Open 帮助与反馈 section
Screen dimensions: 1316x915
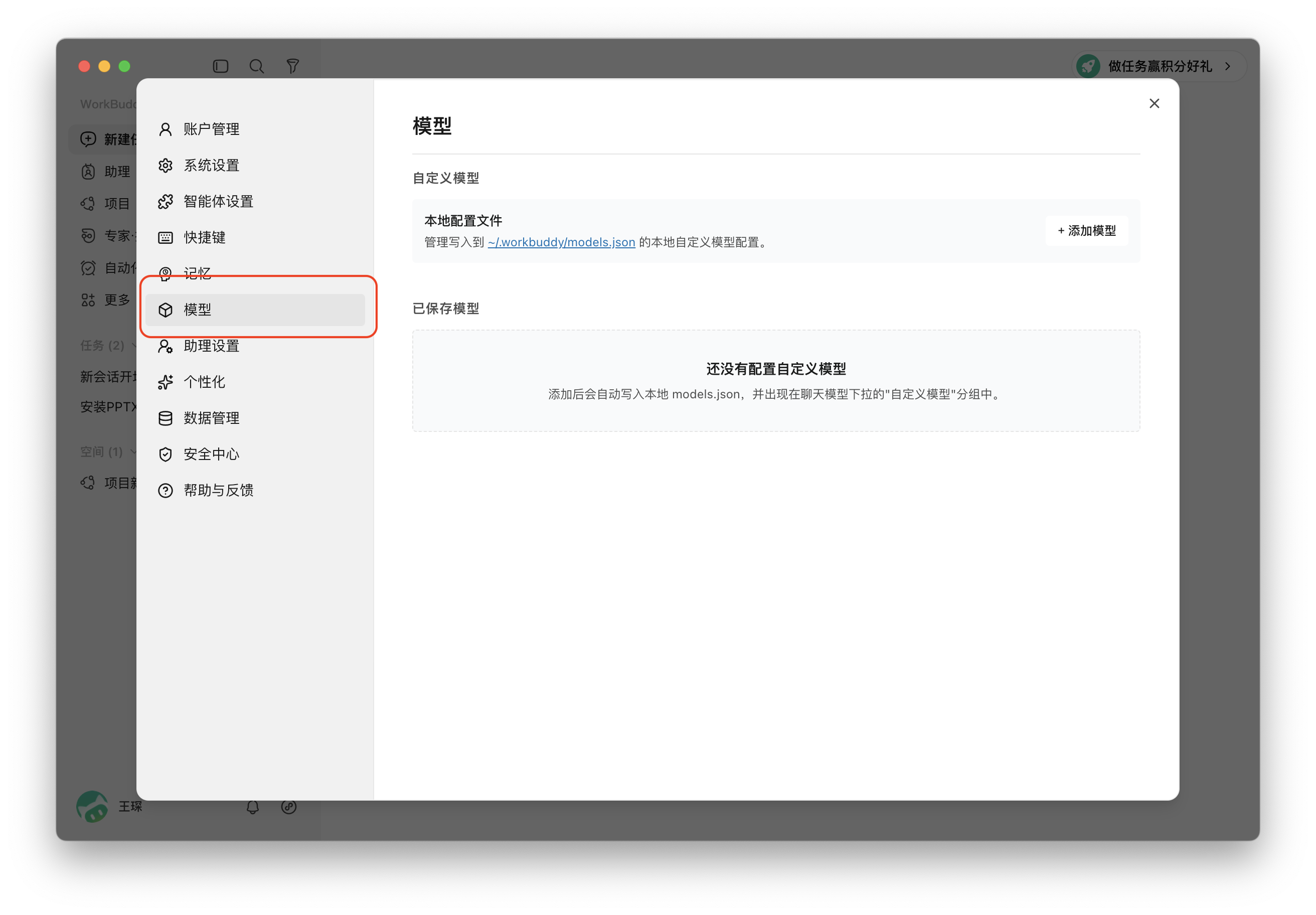(255, 490)
